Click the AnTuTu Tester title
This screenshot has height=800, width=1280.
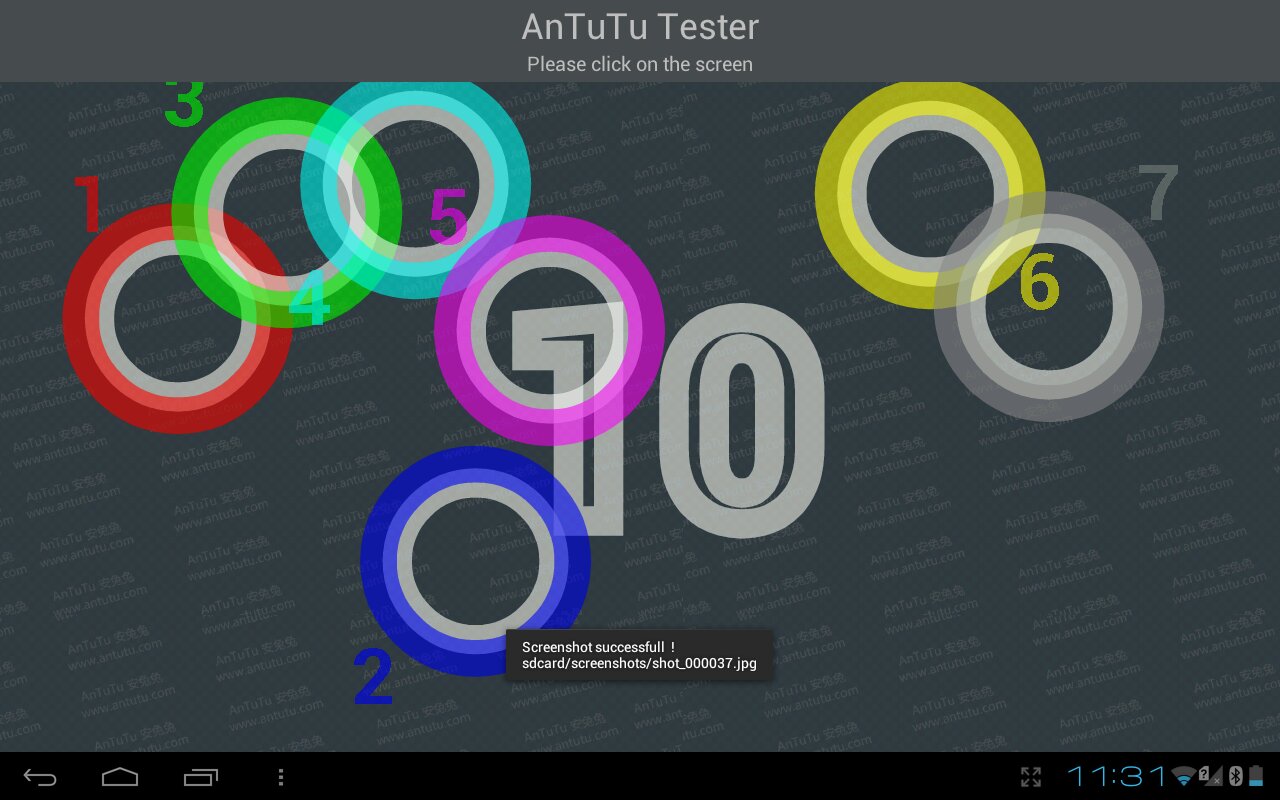coord(640,27)
